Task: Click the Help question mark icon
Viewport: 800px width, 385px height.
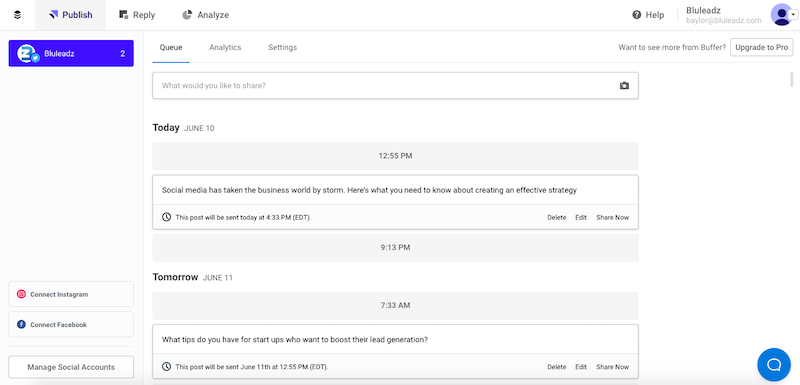Action: 636,15
